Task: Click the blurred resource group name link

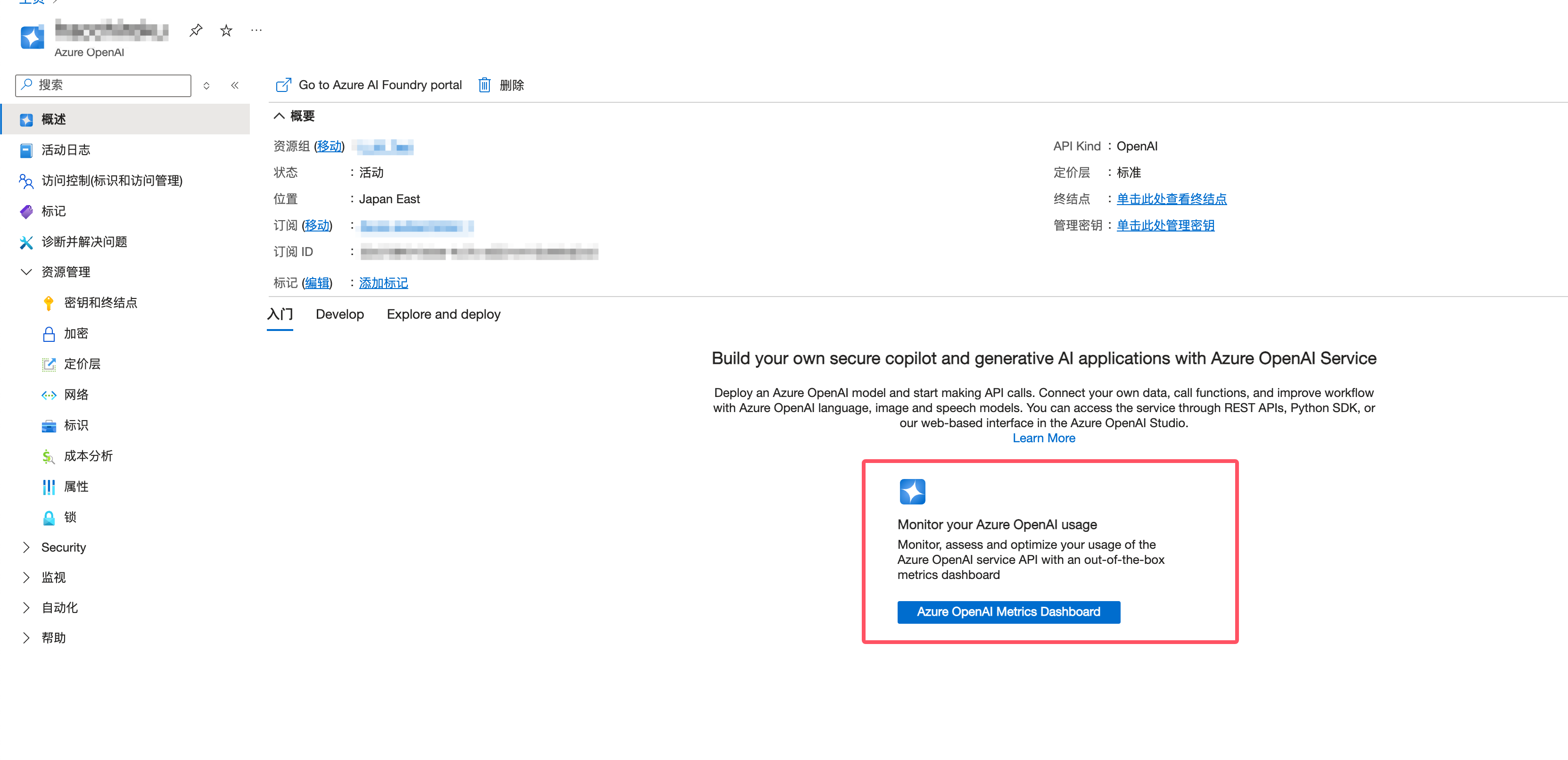Action: point(383,147)
